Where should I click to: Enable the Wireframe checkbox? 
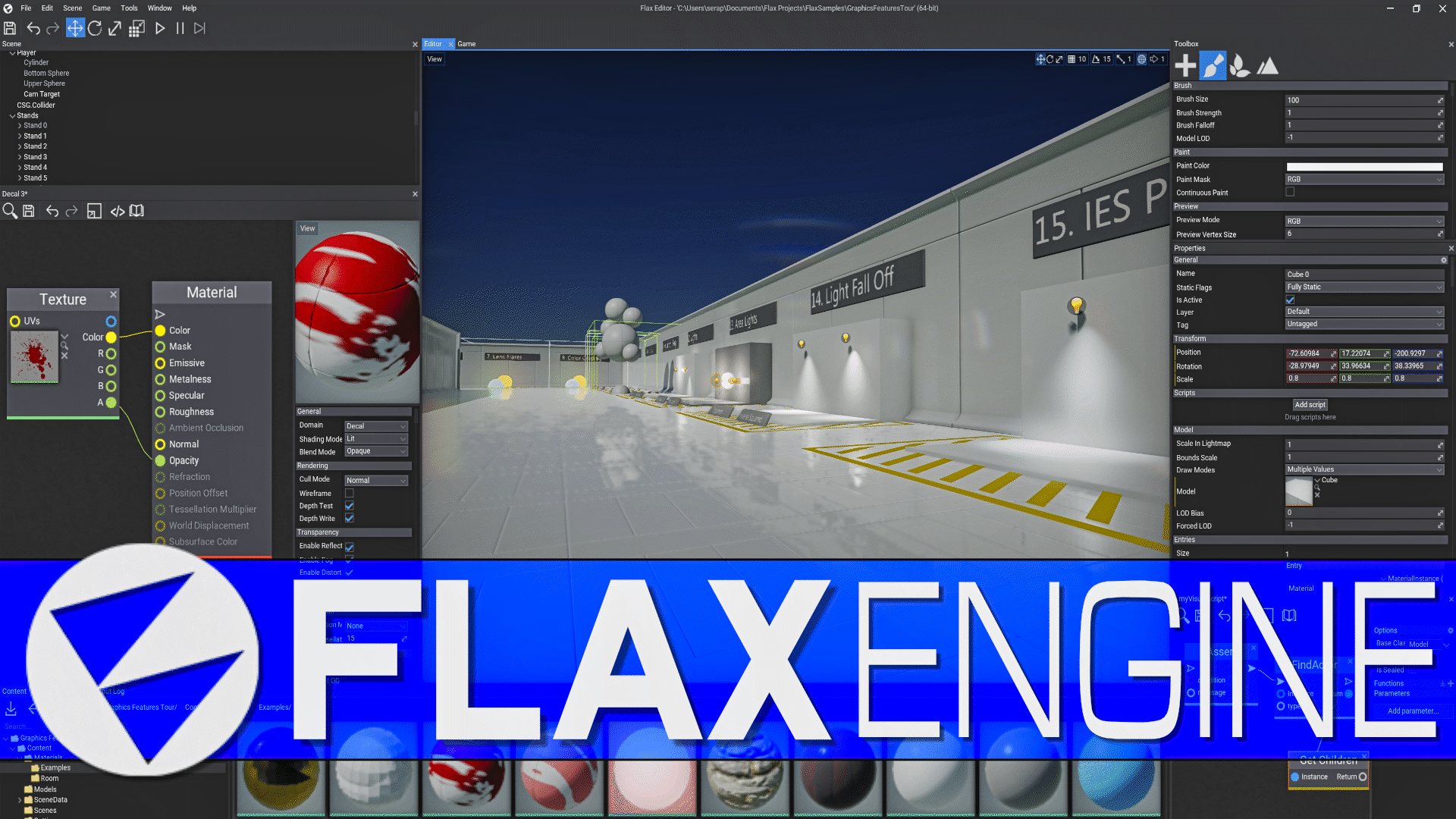click(350, 493)
